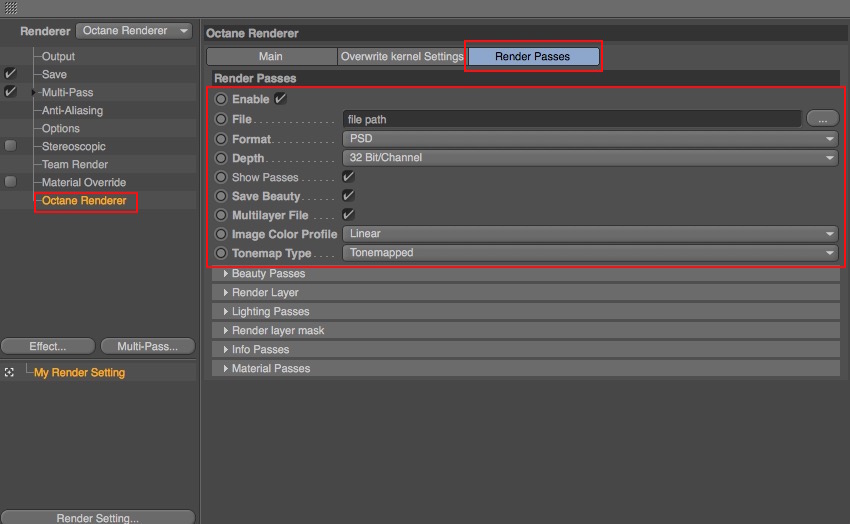
Task: Switch to the Main tab
Action: pos(271,56)
